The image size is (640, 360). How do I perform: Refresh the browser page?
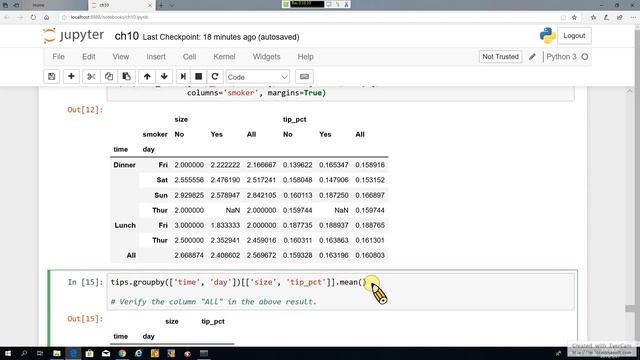pyautogui.click(x=33, y=17)
